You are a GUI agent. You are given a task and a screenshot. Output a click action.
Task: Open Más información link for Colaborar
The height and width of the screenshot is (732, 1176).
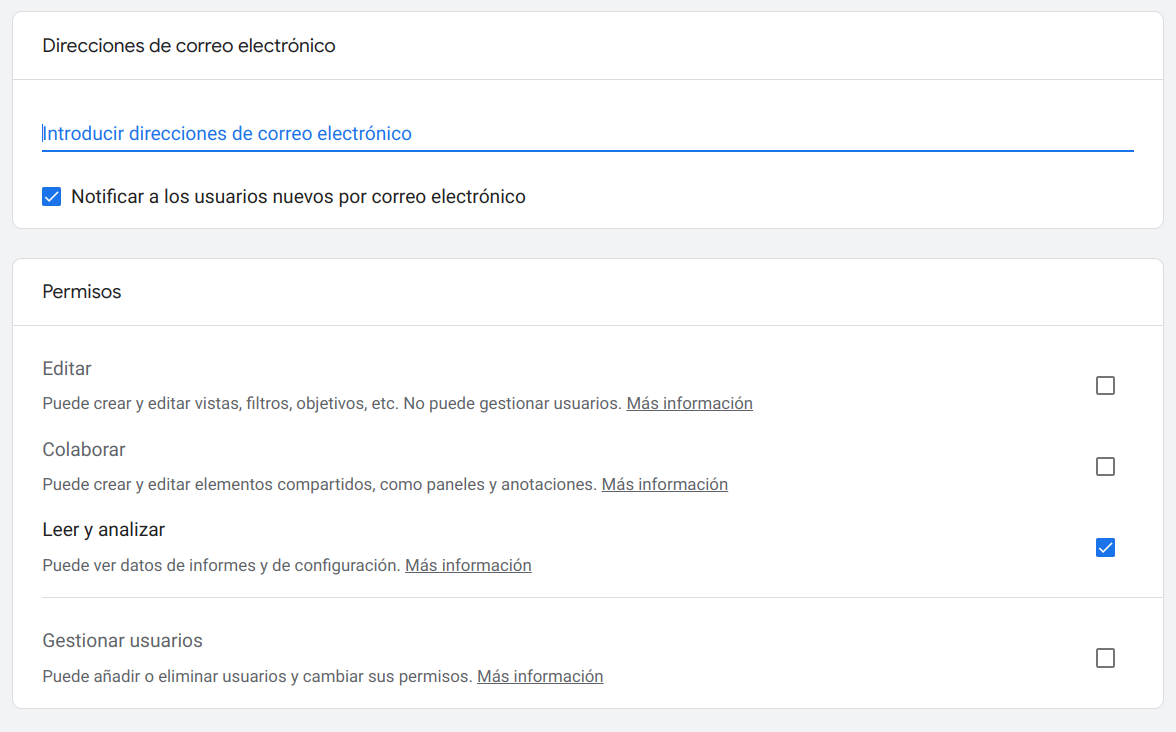(664, 484)
